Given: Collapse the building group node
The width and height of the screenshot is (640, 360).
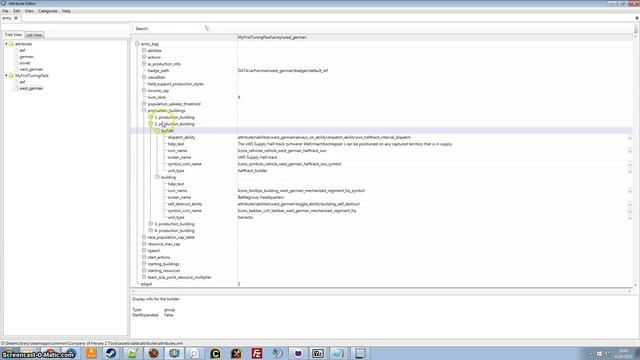Looking at the screenshot, I should point(157,177).
